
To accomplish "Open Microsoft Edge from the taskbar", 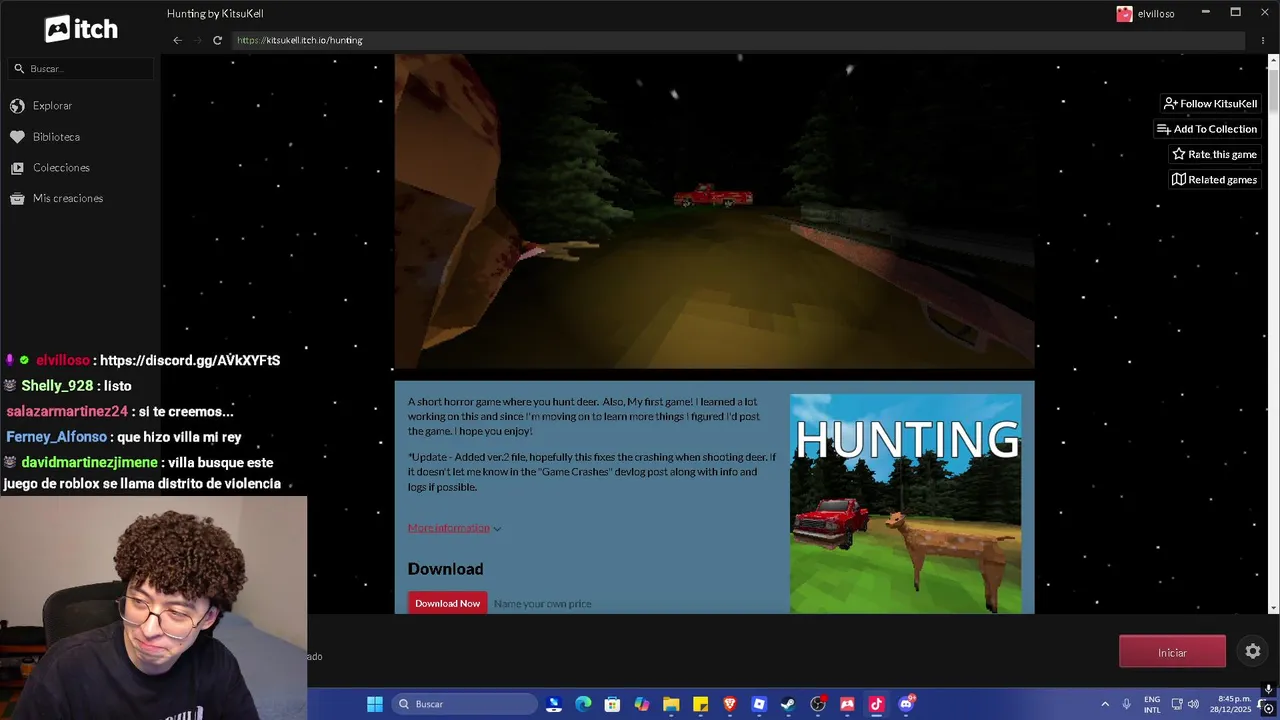I will 583,704.
